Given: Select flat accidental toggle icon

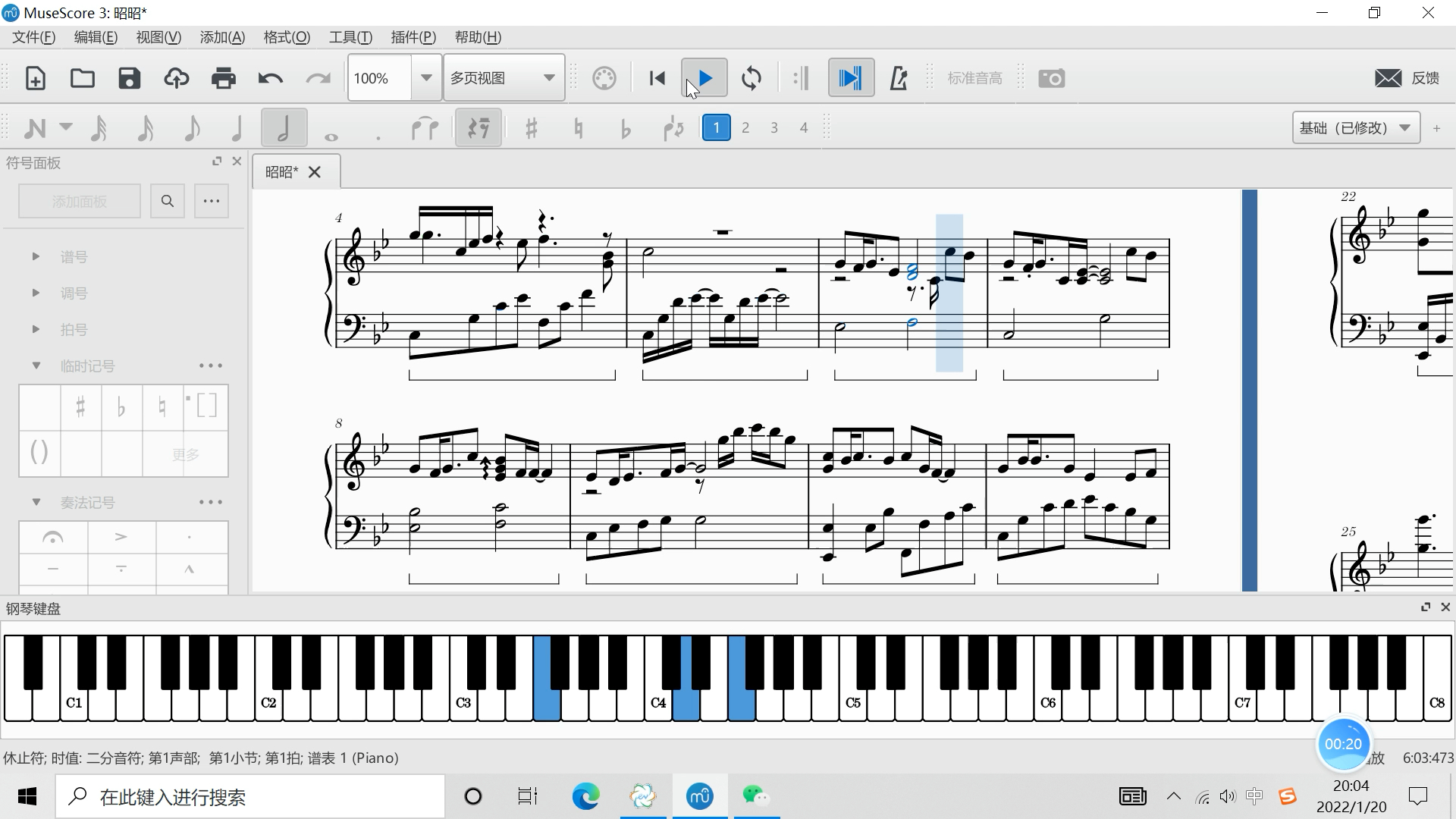Looking at the screenshot, I should pos(624,128).
